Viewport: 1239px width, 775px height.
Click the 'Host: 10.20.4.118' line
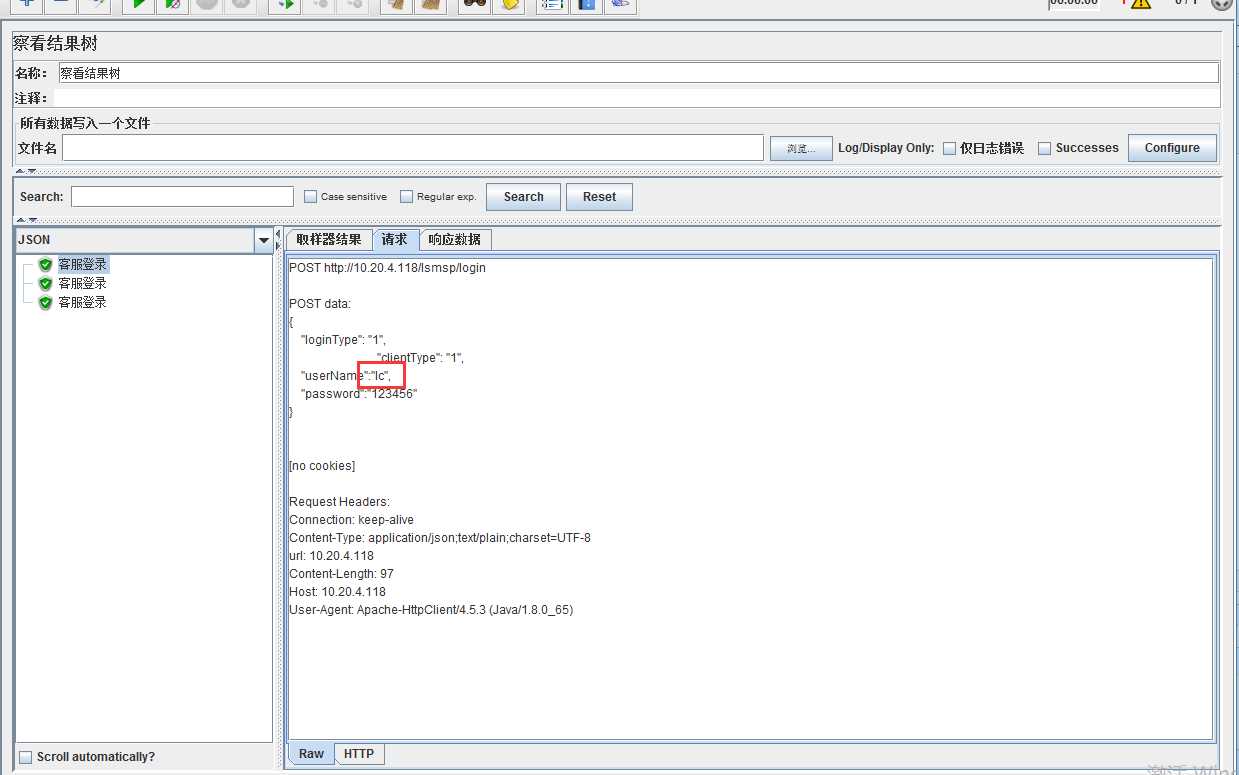pos(337,592)
